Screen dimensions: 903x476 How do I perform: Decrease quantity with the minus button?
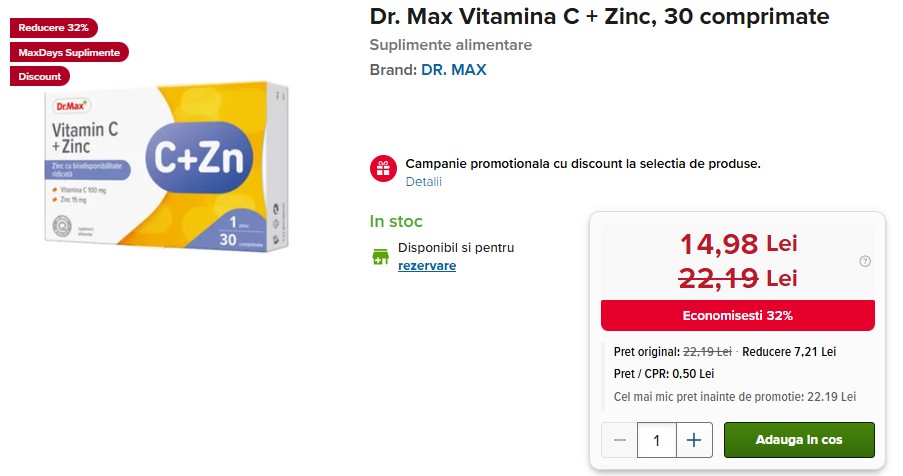pos(620,440)
